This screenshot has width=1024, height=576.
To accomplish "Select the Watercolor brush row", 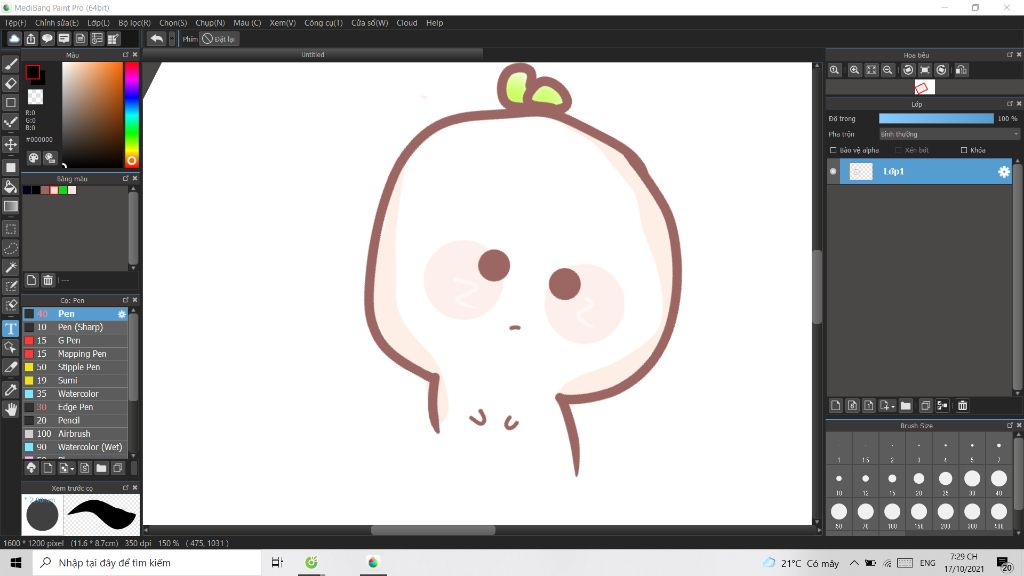I will click(x=75, y=394).
